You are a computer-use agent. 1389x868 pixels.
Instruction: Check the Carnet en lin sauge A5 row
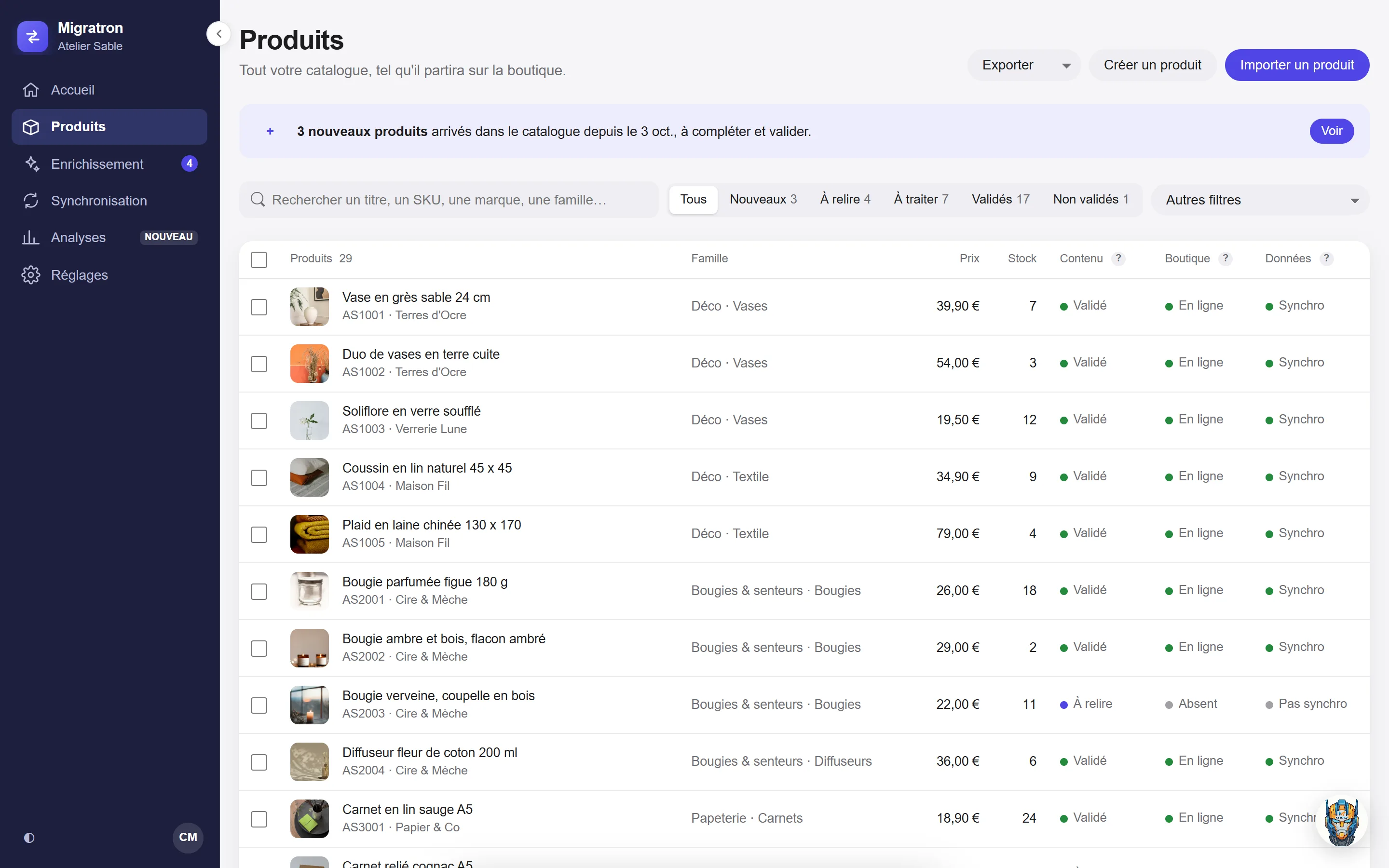259,819
